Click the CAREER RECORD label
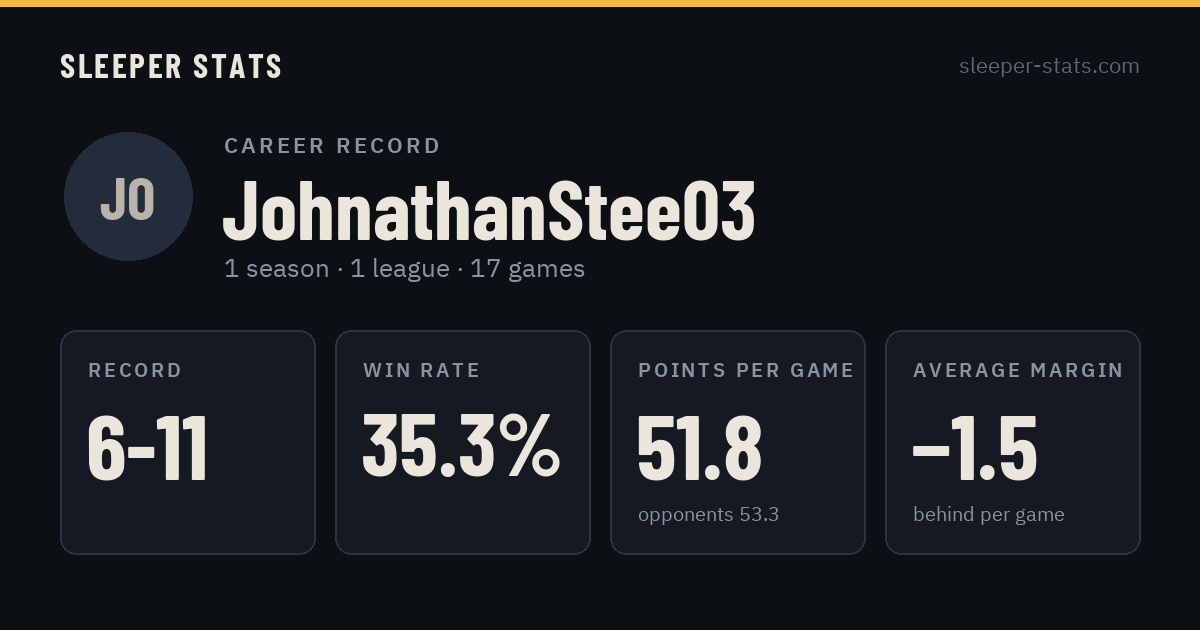1200x630 pixels. (332, 146)
